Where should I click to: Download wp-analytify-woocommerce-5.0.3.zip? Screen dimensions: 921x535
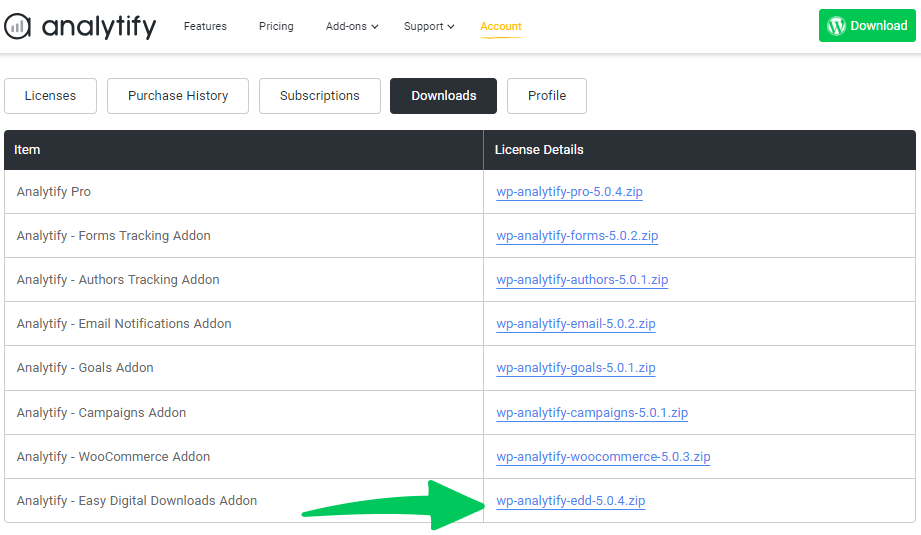pos(603,457)
